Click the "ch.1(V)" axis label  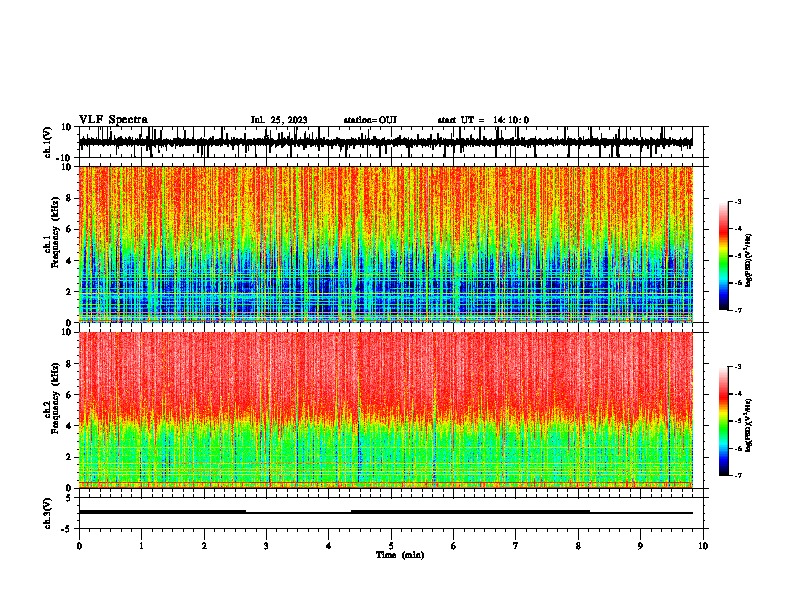(x=48, y=142)
